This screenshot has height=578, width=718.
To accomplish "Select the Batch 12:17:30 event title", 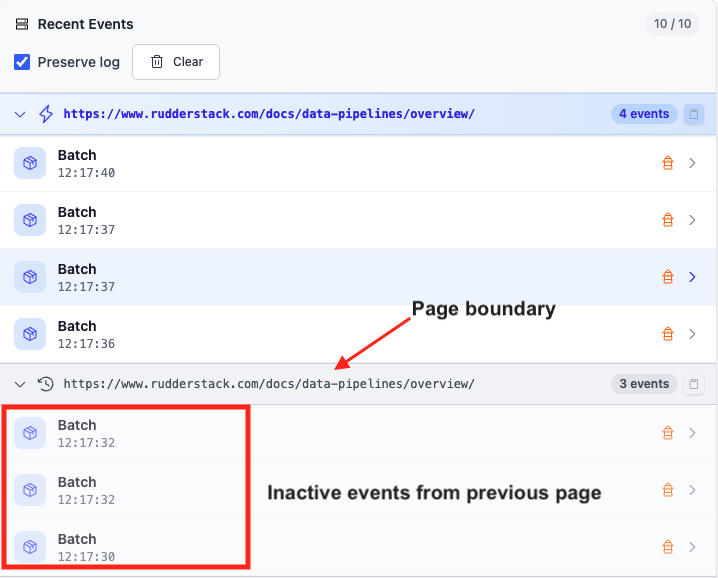I will point(77,539).
